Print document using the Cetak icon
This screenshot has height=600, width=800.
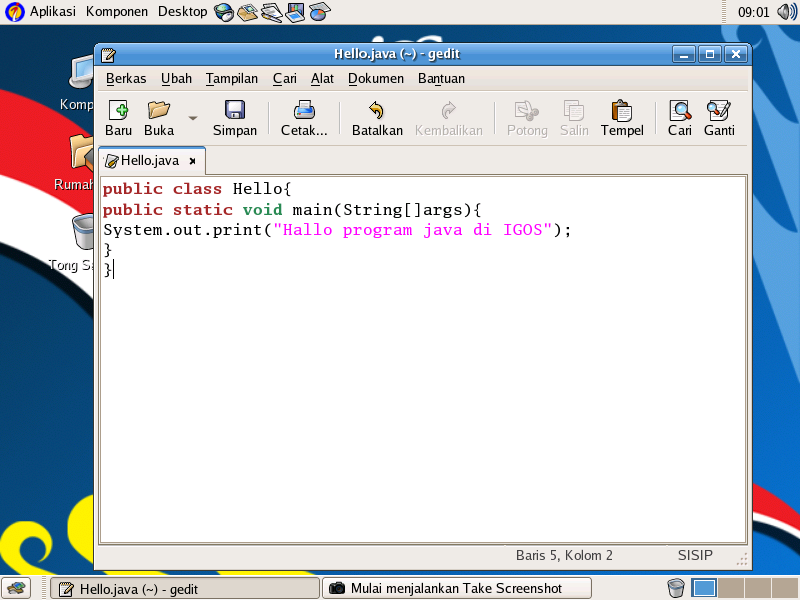[304, 110]
